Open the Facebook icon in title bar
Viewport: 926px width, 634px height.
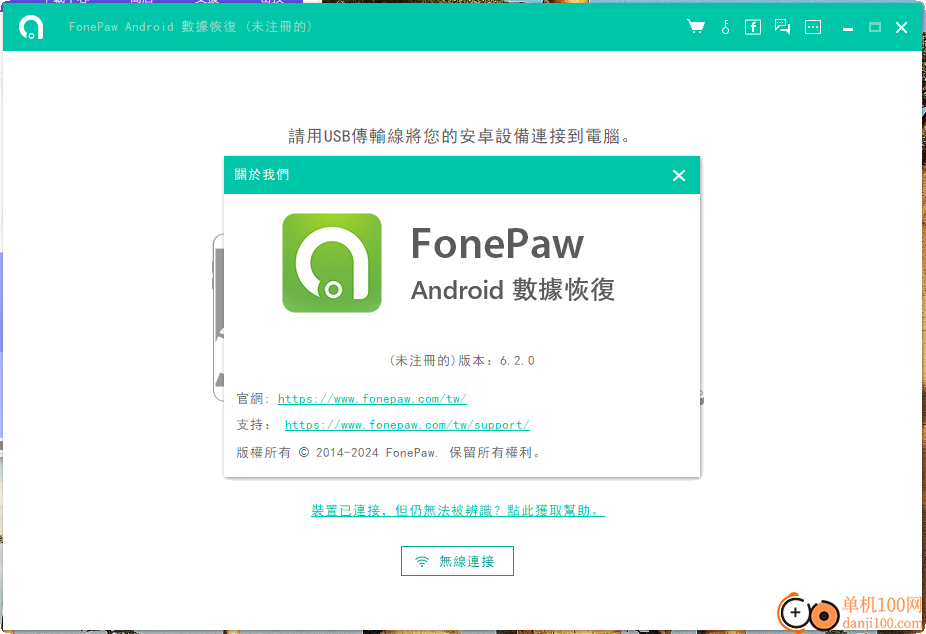[752, 27]
